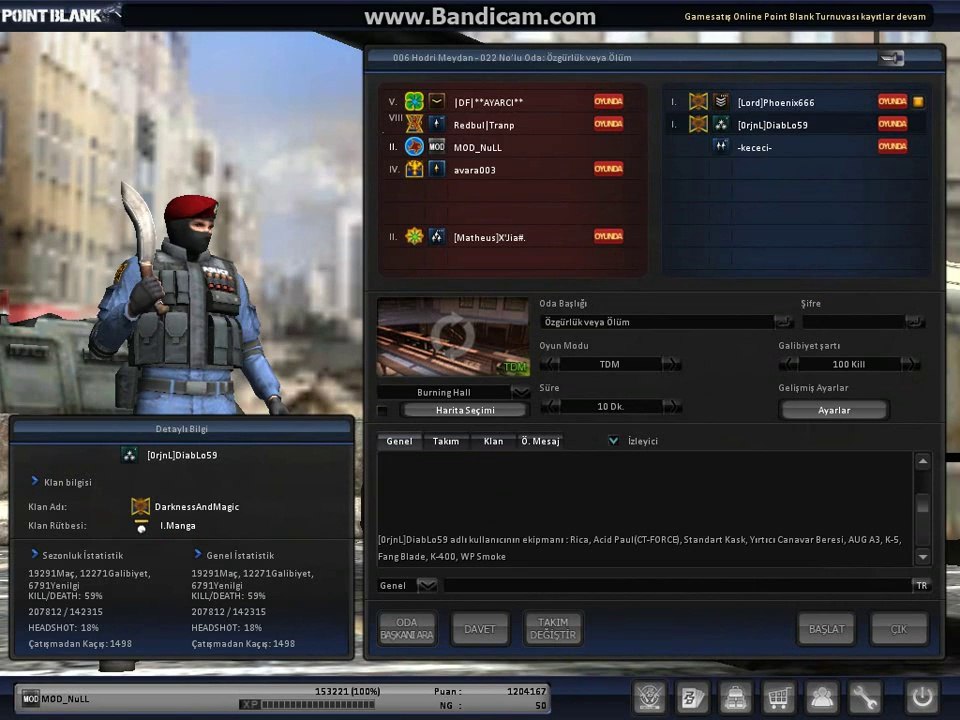Open the clan emblem icon in bottom toolbar
The image size is (960, 720).
650,697
